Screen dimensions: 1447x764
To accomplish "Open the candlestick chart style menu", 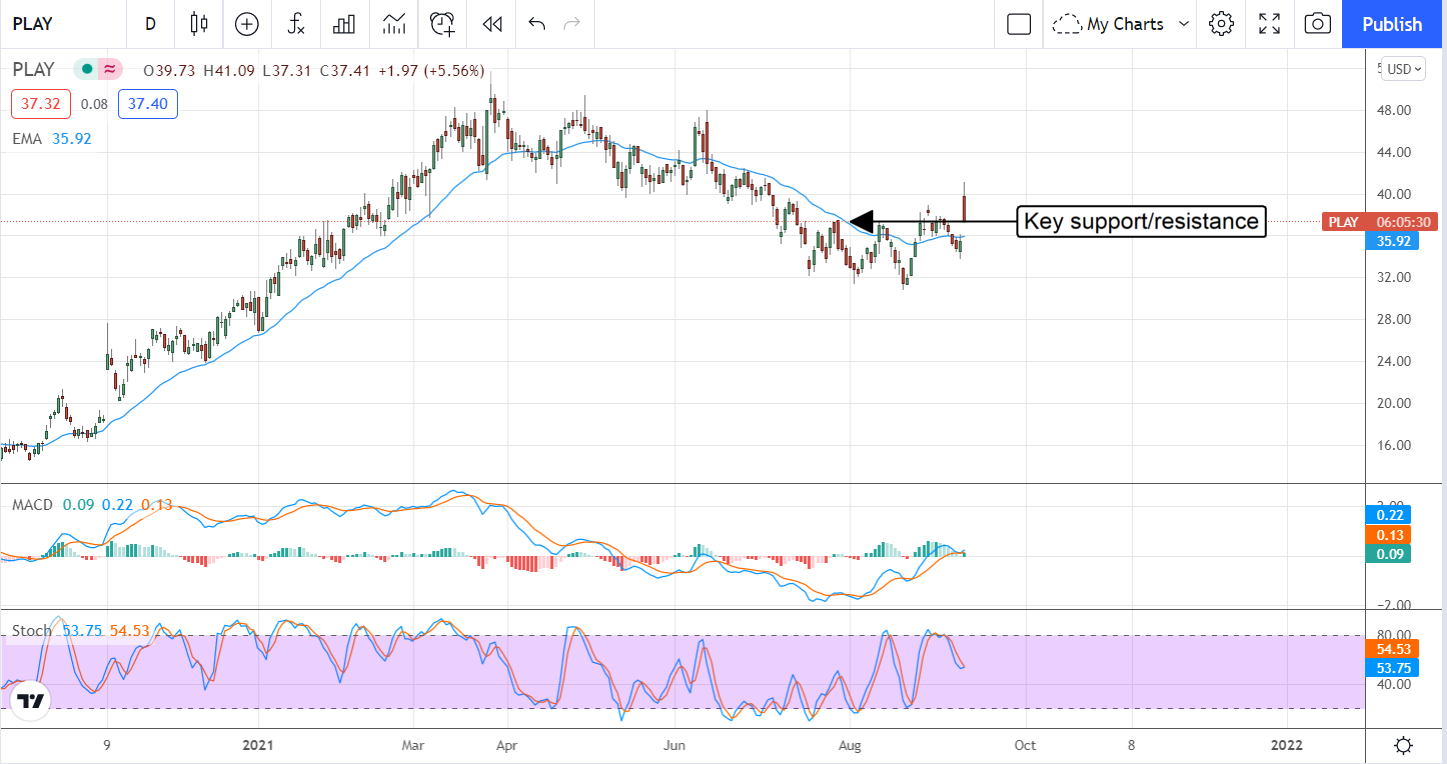I will (x=199, y=24).
